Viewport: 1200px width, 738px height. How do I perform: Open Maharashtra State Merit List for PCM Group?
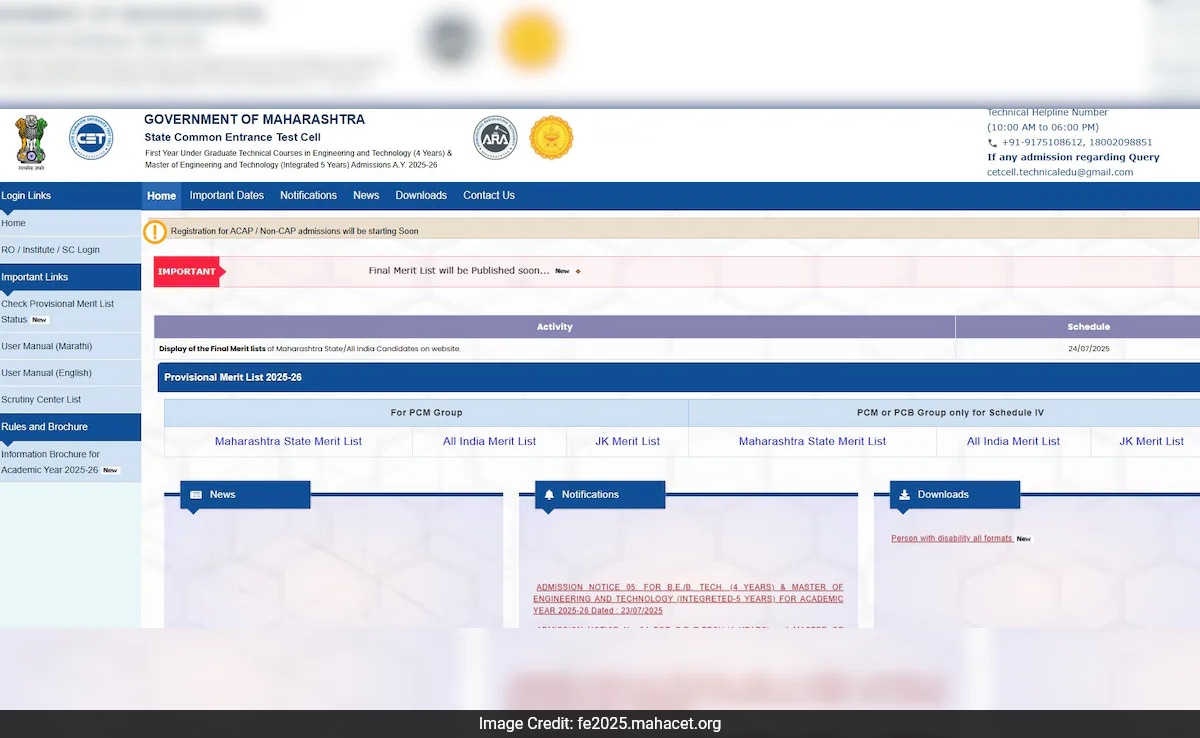click(287, 441)
